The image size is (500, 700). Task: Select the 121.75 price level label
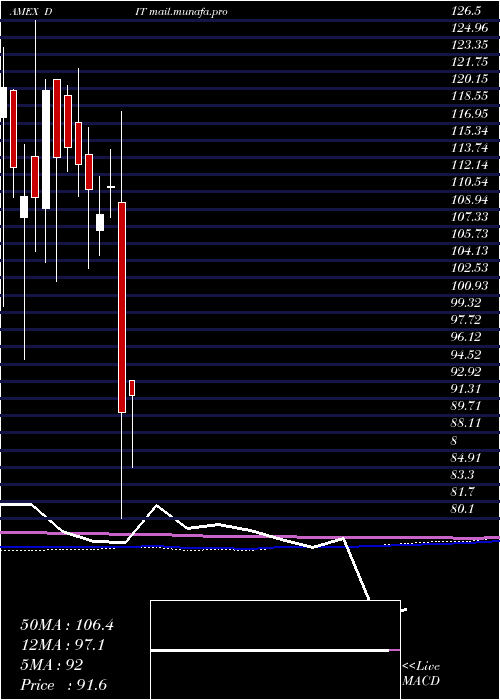pyautogui.click(x=469, y=62)
